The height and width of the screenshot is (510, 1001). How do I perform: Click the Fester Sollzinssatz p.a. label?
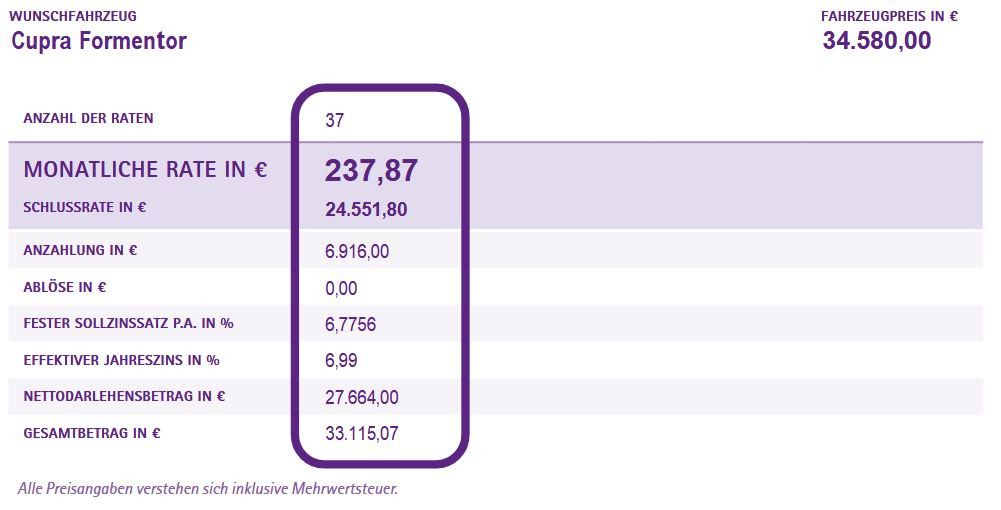tap(128, 323)
